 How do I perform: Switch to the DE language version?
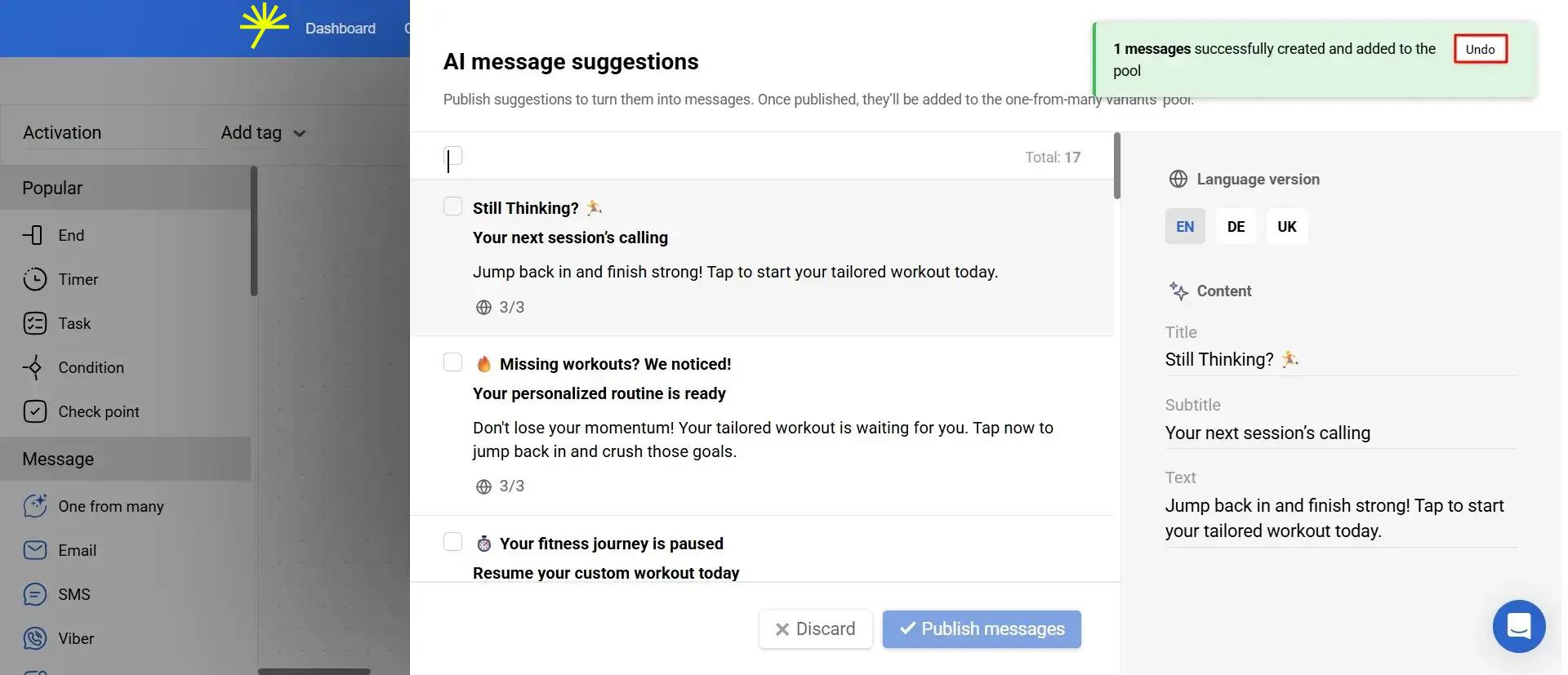point(1236,226)
